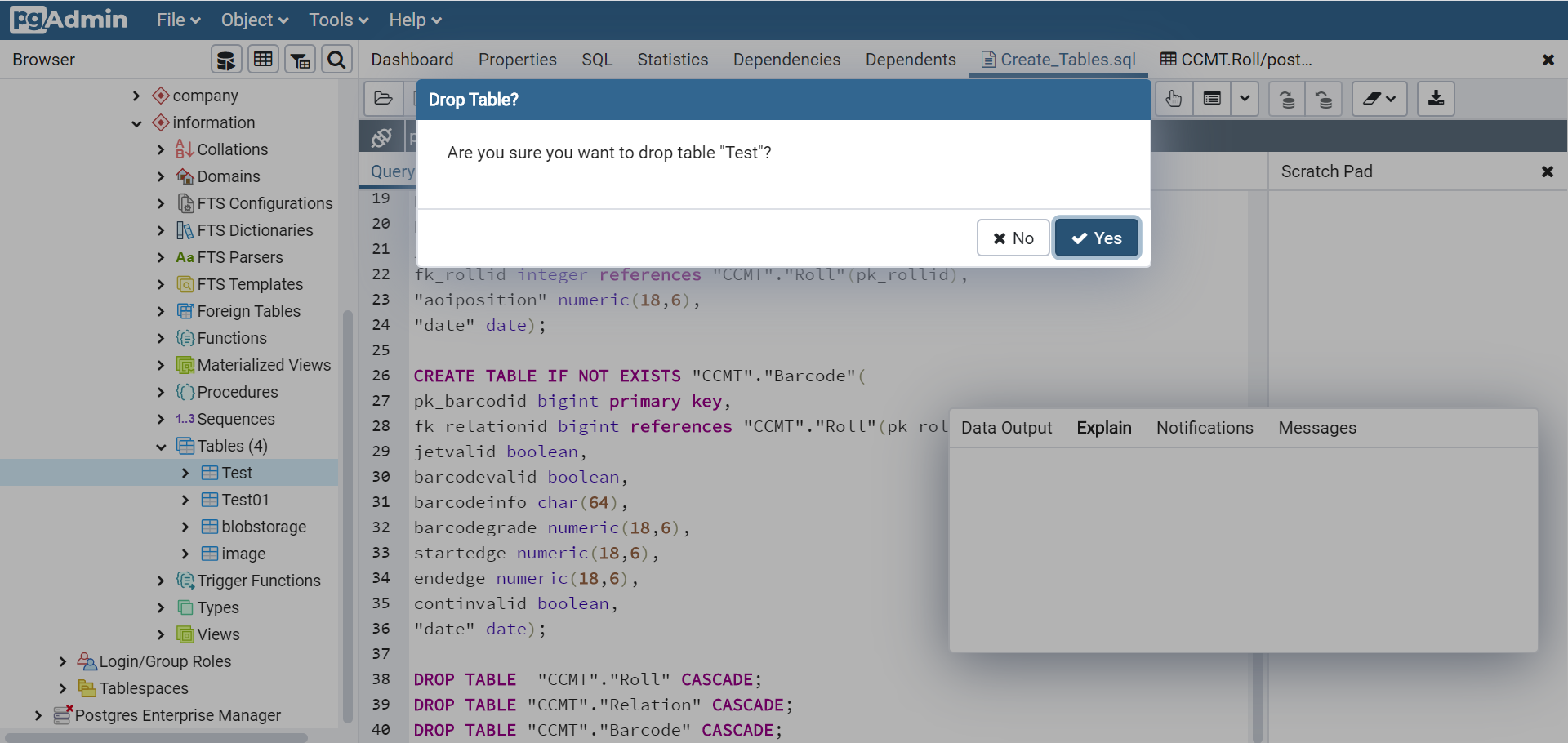Expand the Tables (4) node children
Viewport: 1568px width, 743px height.
(x=161, y=446)
